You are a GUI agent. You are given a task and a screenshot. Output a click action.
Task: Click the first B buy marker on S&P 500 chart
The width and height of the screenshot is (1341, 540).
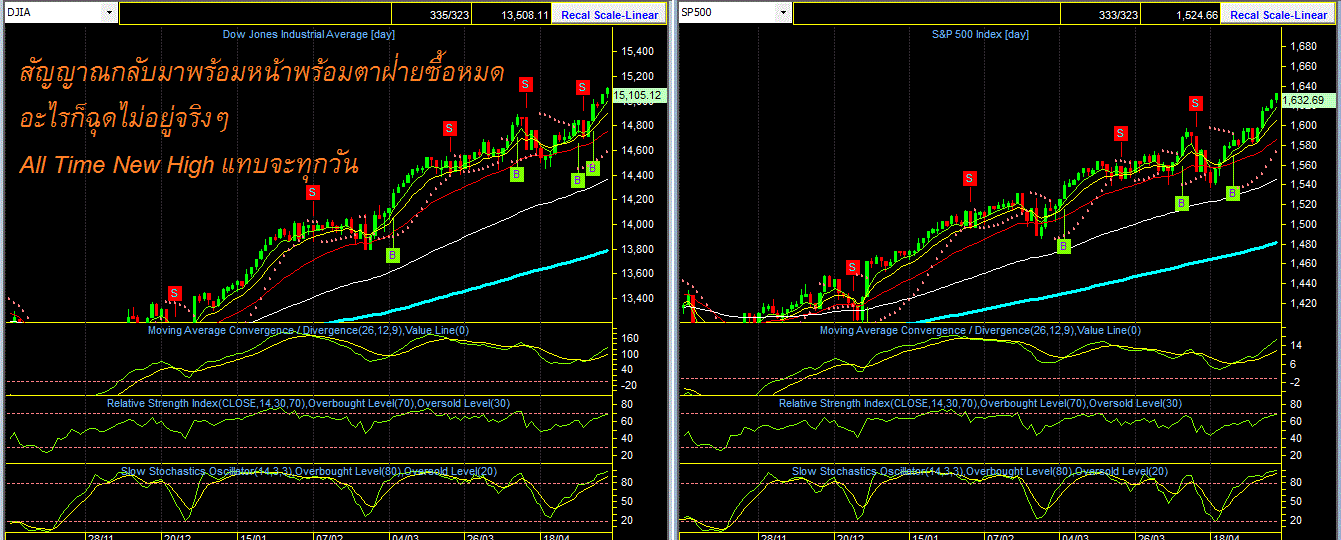[x=1064, y=246]
